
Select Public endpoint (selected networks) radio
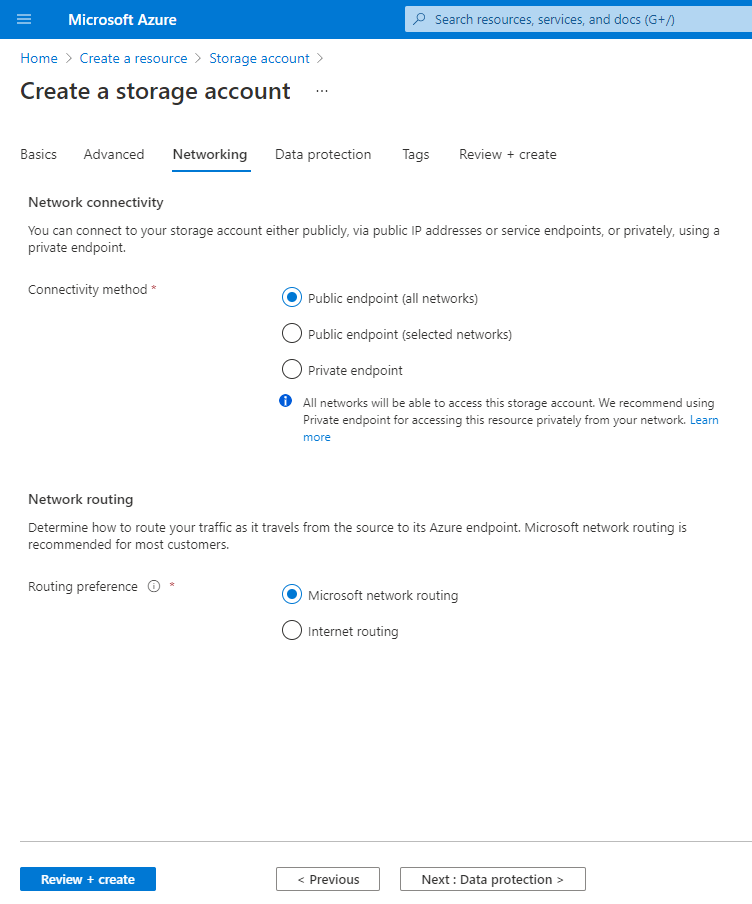(x=292, y=333)
